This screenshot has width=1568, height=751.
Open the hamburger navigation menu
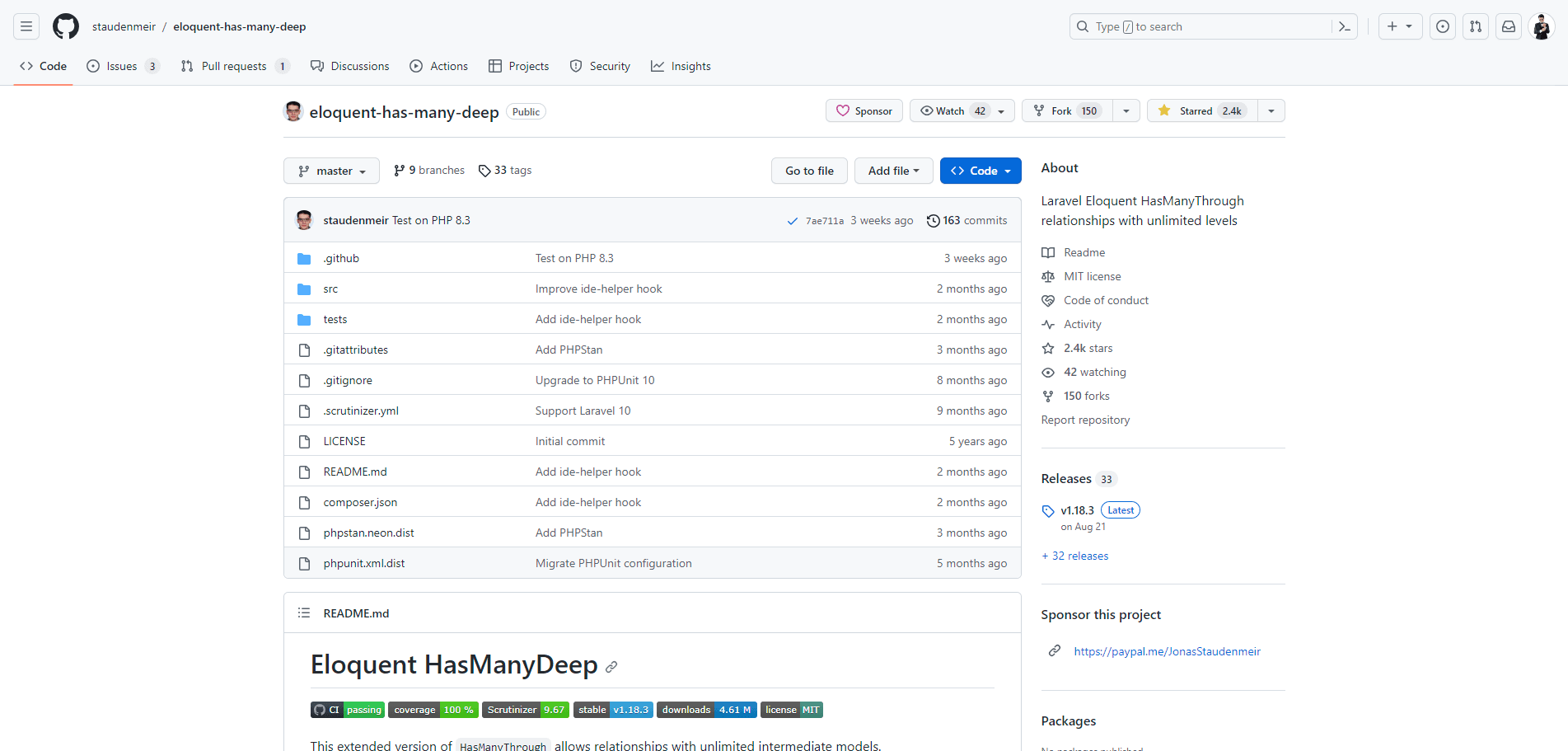[x=26, y=26]
